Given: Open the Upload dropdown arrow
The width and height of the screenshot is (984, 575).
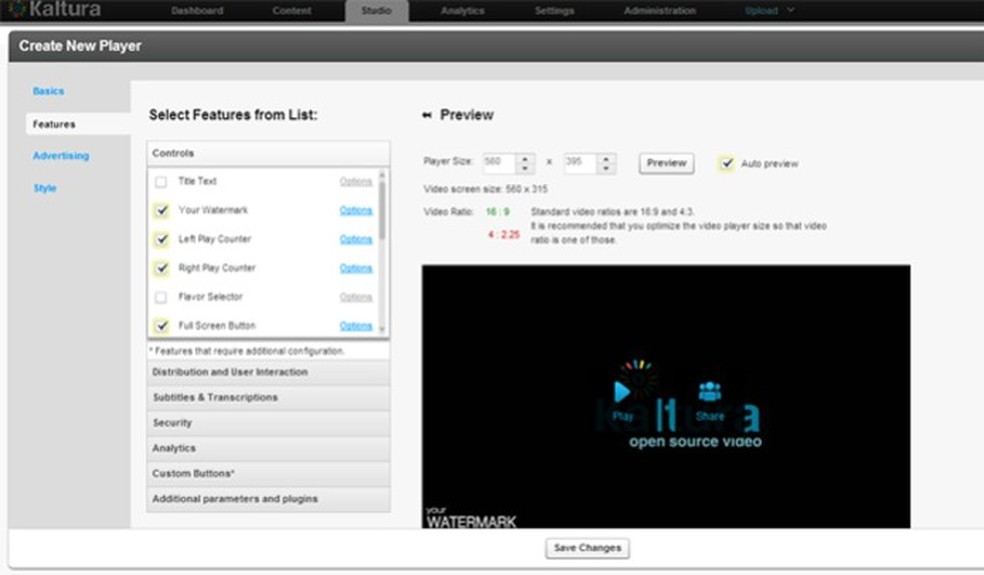Looking at the screenshot, I should pyautogui.click(x=790, y=10).
